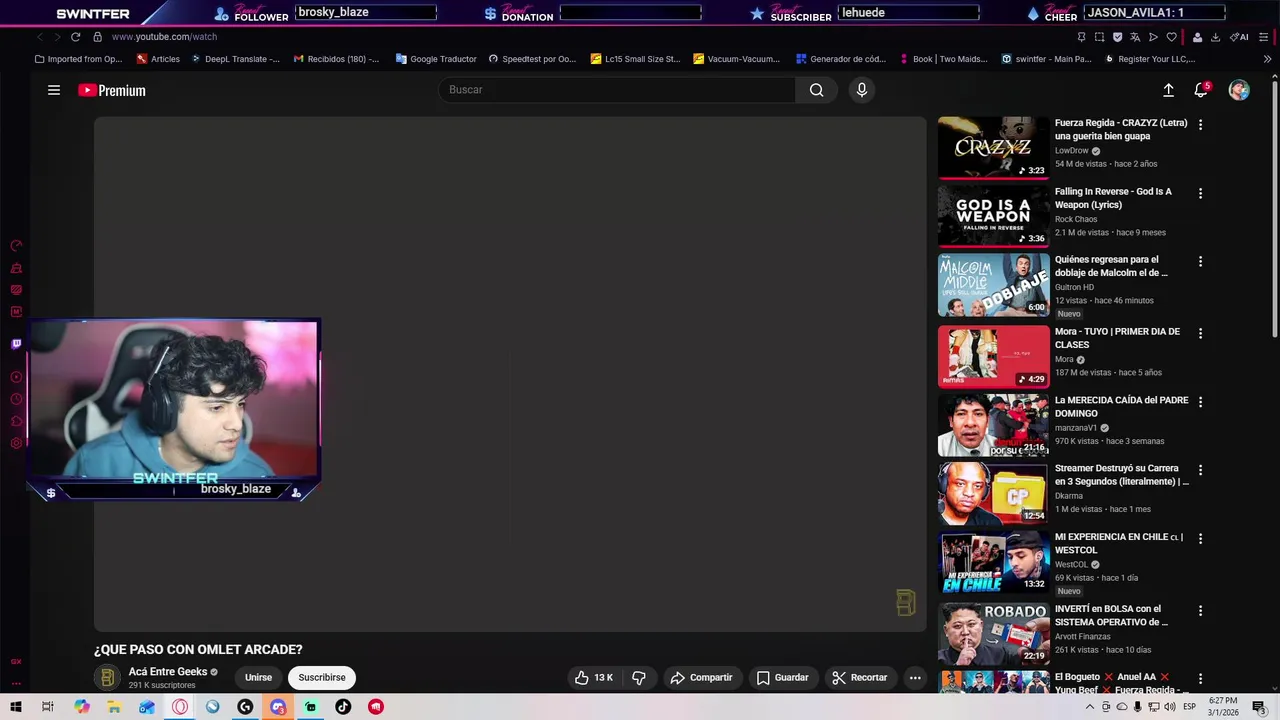
Task: Open the Articles bookmark
Action: (x=158, y=59)
